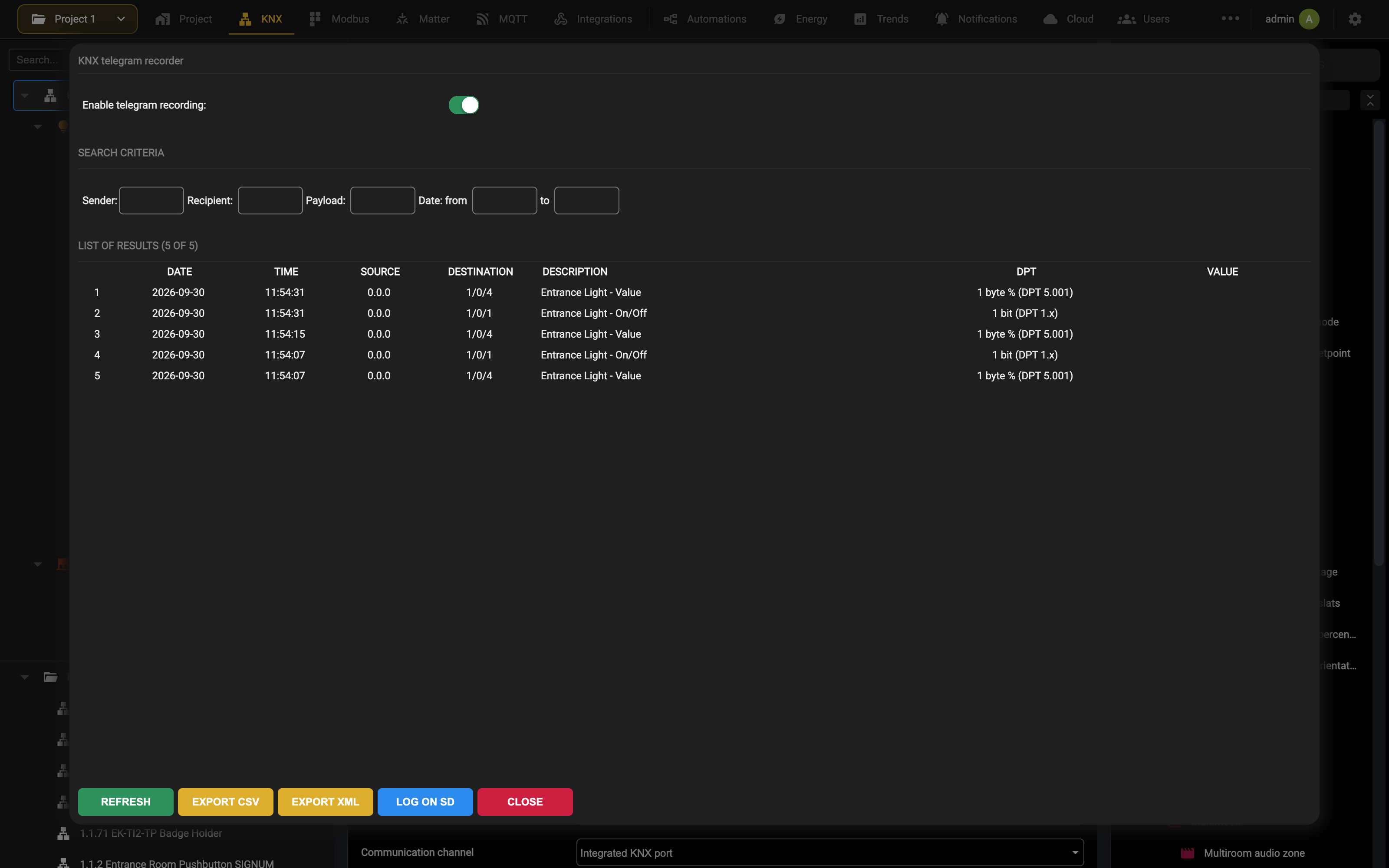Click the Multiroom audio zone icon
Viewport: 1389px width, 868px height.
[x=1188, y=853]
